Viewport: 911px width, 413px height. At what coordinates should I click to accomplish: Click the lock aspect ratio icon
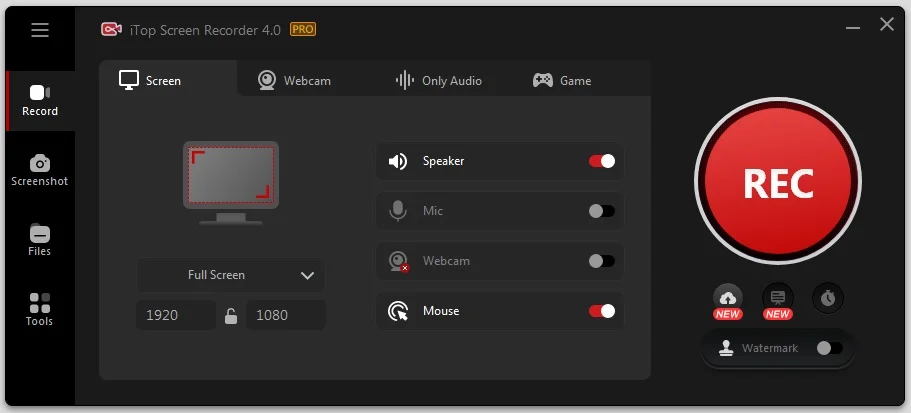pyautogui.click(x=231, y=316)
